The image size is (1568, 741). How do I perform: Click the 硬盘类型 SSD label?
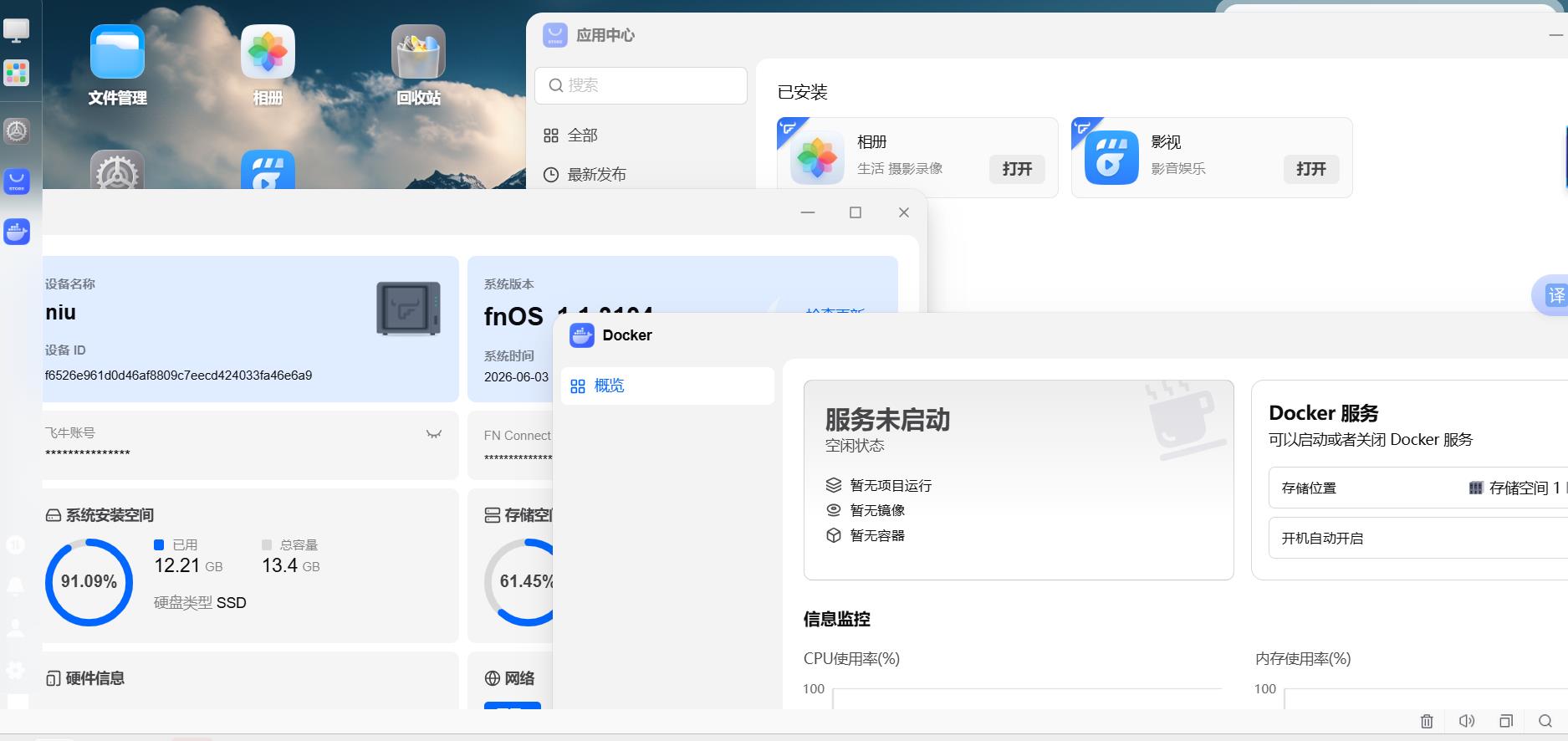[x=200, y=603]
